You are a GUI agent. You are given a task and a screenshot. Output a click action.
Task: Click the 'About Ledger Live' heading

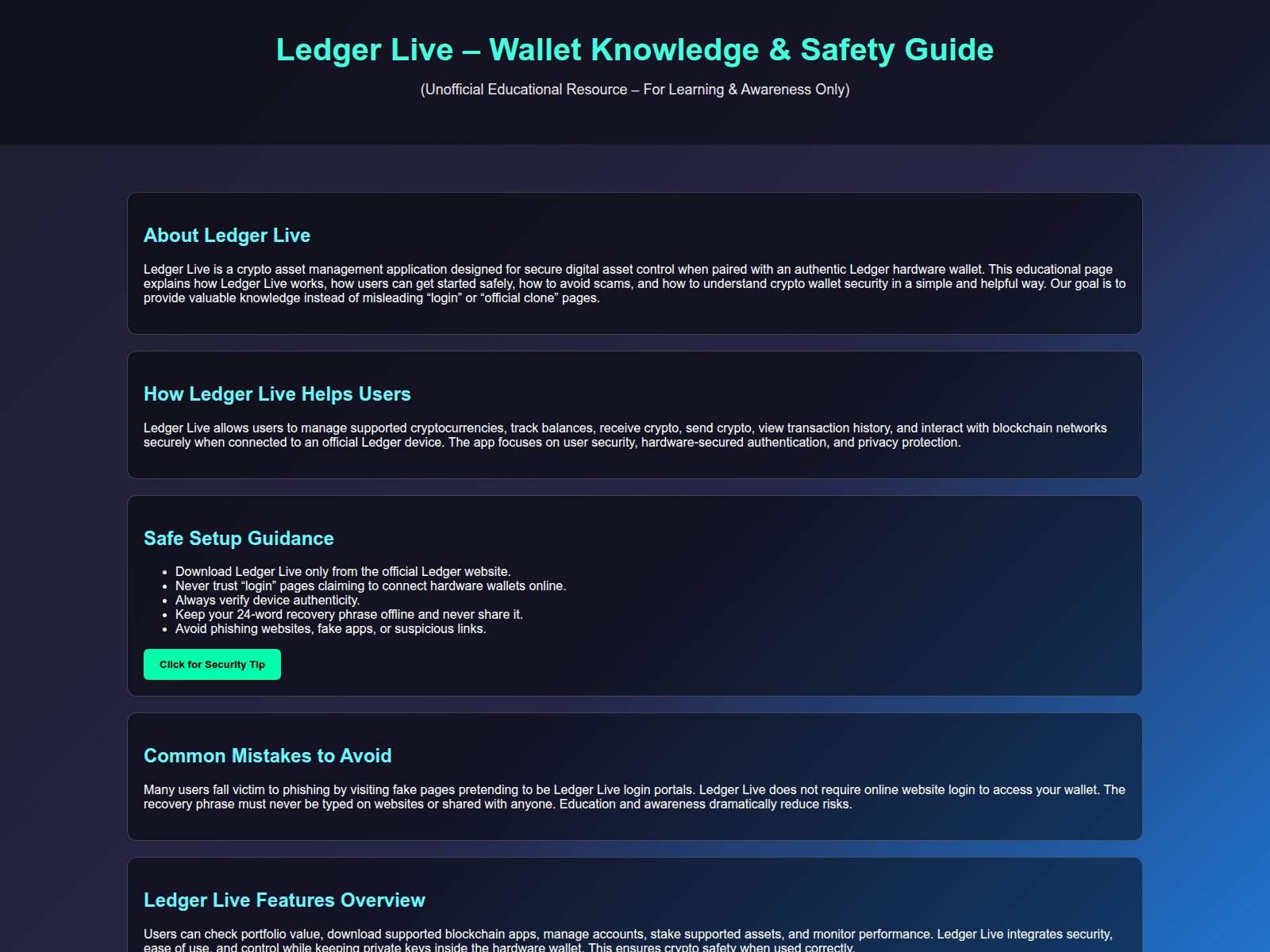click(227, 236)
